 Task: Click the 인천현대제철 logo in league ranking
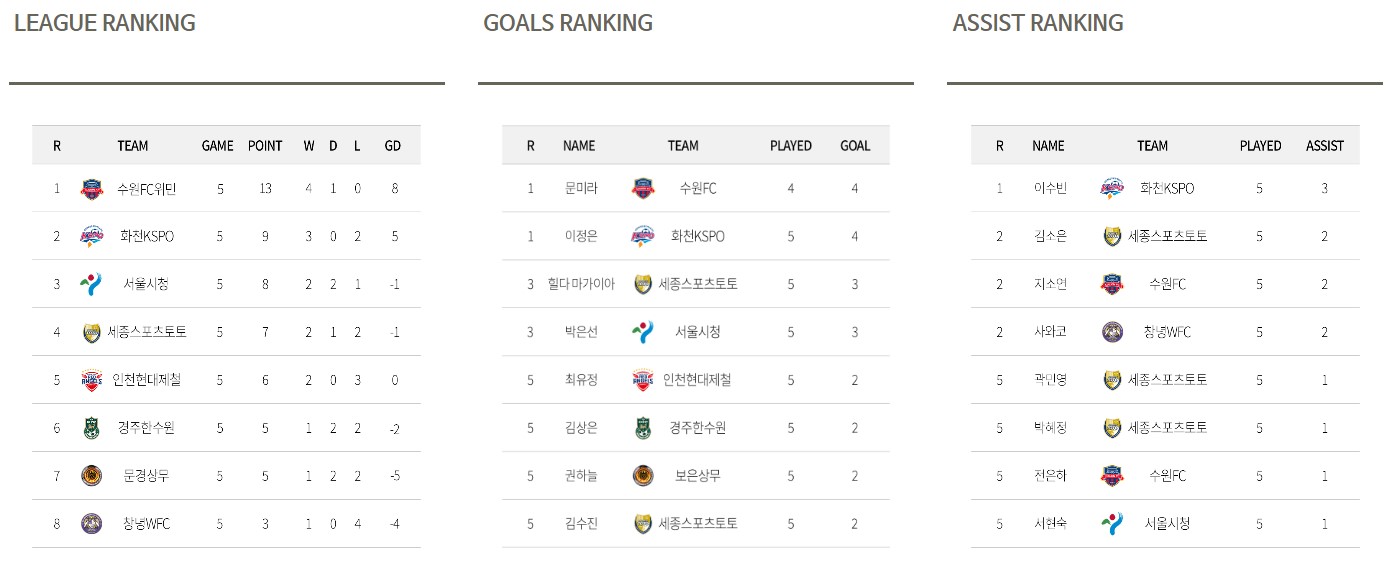click(x=92, y=380)
